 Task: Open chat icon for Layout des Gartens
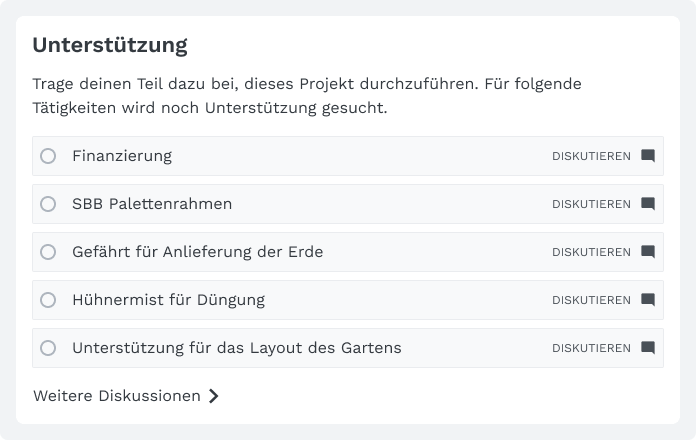click(648, 348)
